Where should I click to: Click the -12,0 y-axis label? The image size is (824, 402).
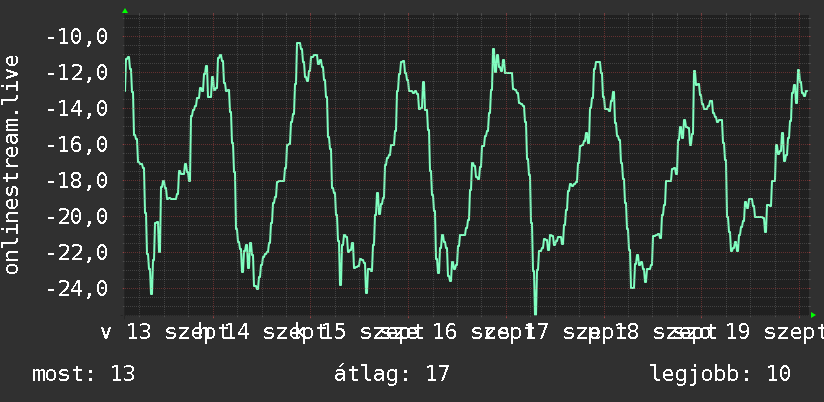pyautogui.click(x=77, y=73)
